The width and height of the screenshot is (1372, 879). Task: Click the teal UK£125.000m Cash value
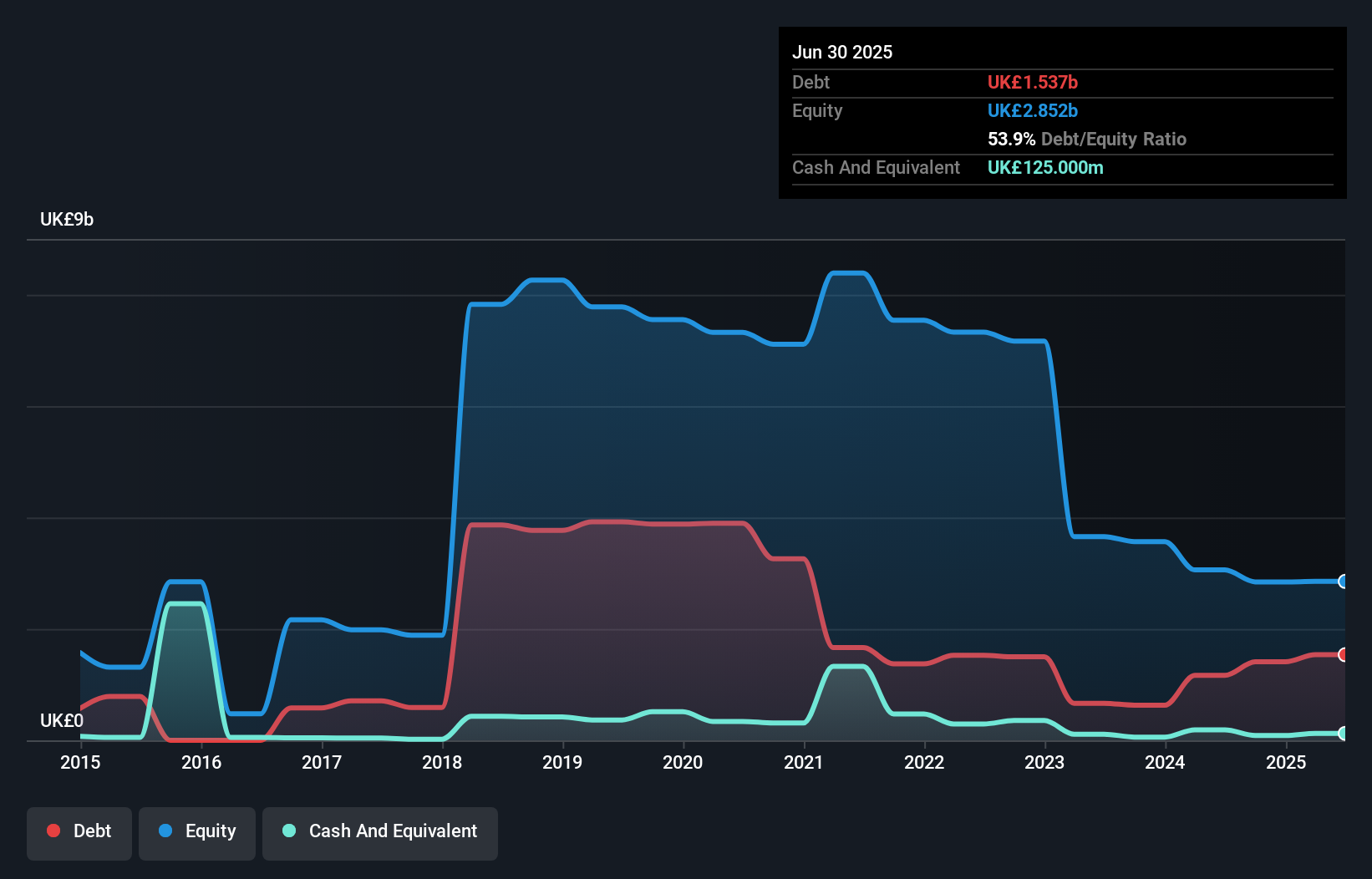coord(1045,167)
